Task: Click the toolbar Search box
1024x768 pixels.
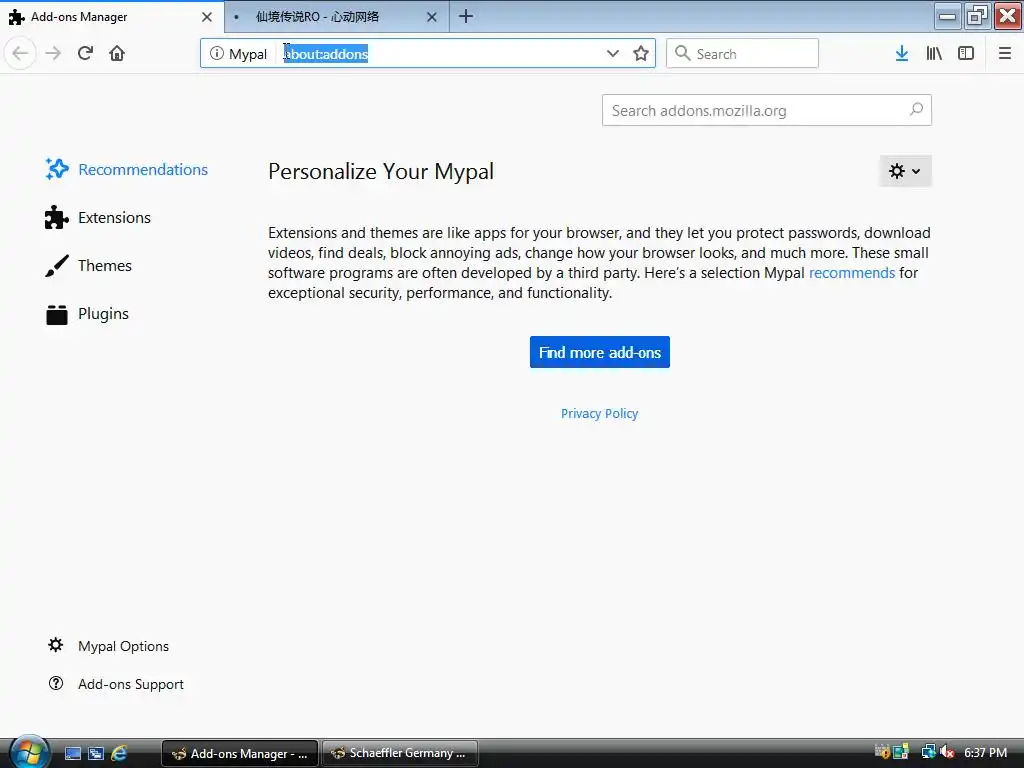Action: click(742, 54)
